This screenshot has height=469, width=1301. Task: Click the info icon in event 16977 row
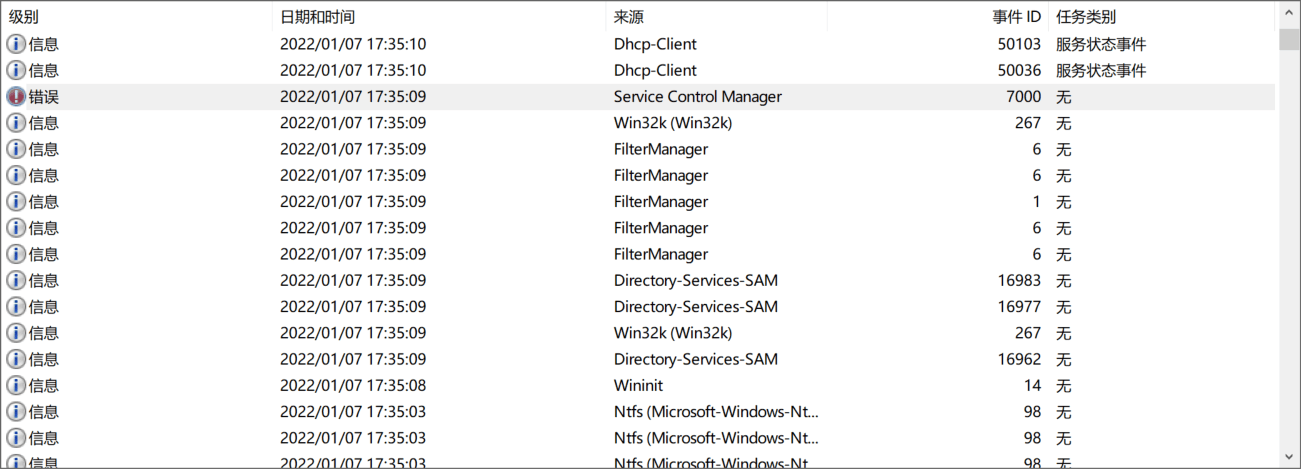[x=16, y=306]
